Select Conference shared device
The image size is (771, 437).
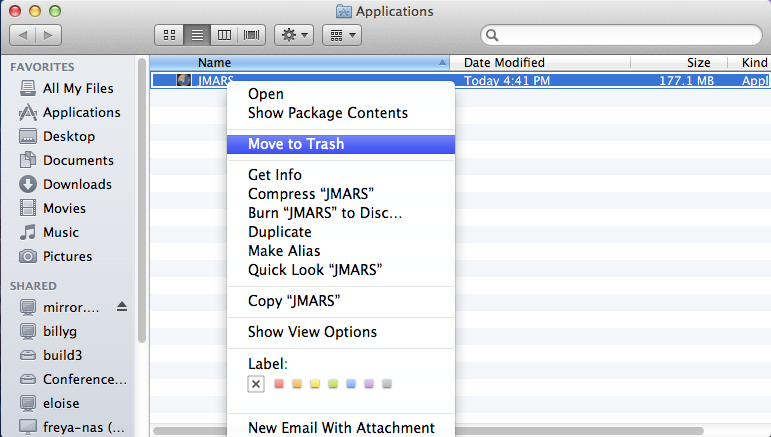click(x=73, y=379)
